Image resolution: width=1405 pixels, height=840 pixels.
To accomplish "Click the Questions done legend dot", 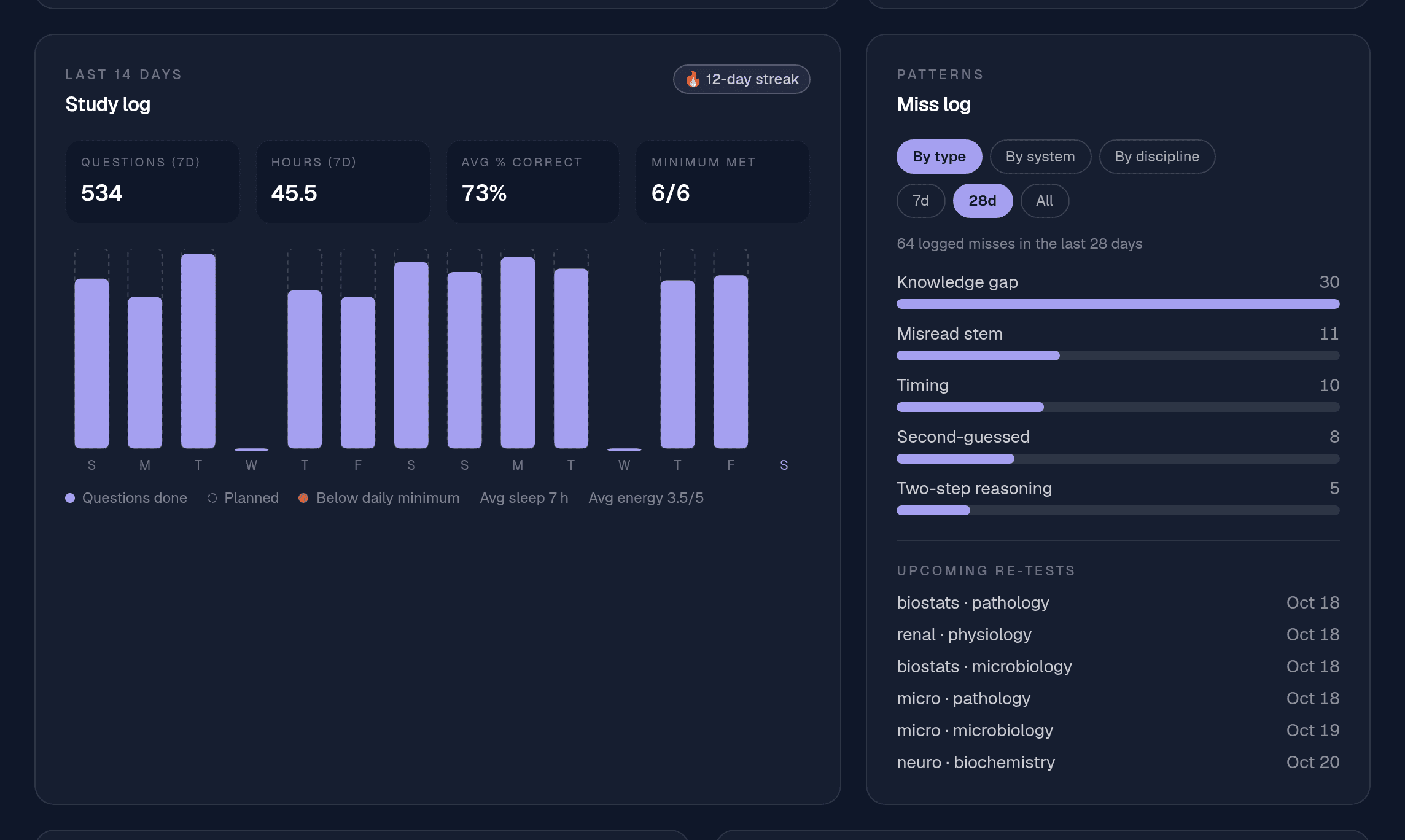I will [x=70, y=498].
